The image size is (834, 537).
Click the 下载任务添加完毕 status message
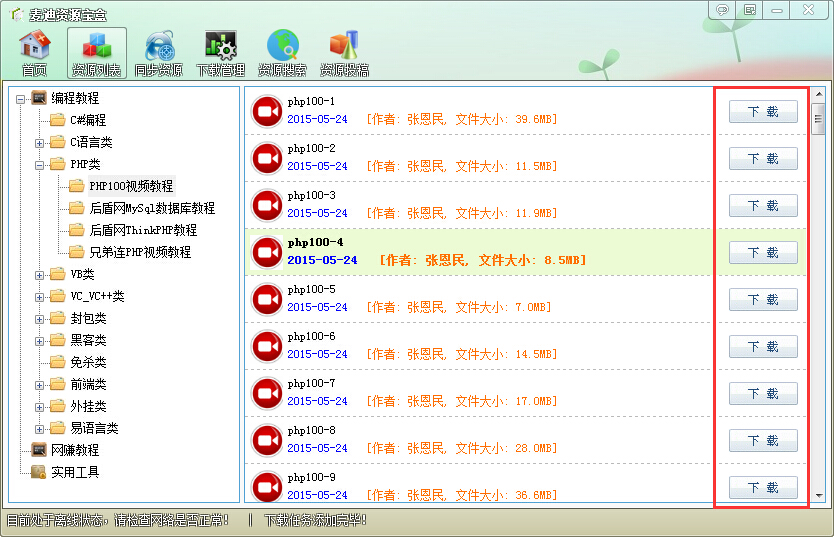click(315, 520)
